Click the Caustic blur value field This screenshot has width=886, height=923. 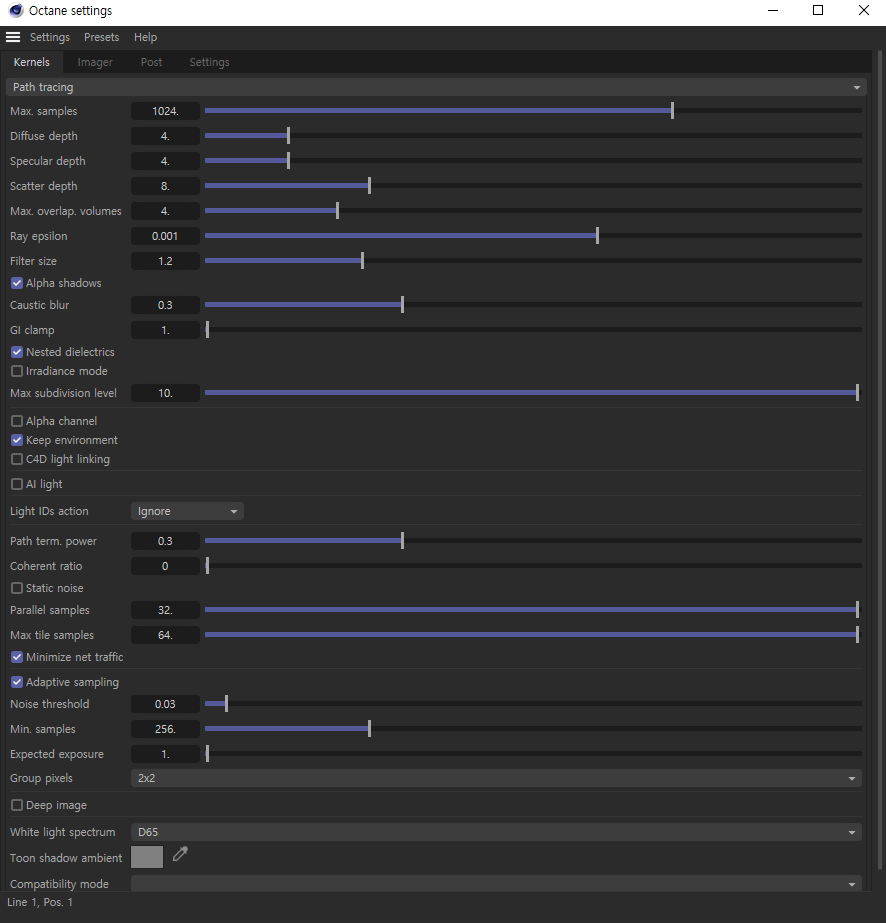(x=165, y=305)
